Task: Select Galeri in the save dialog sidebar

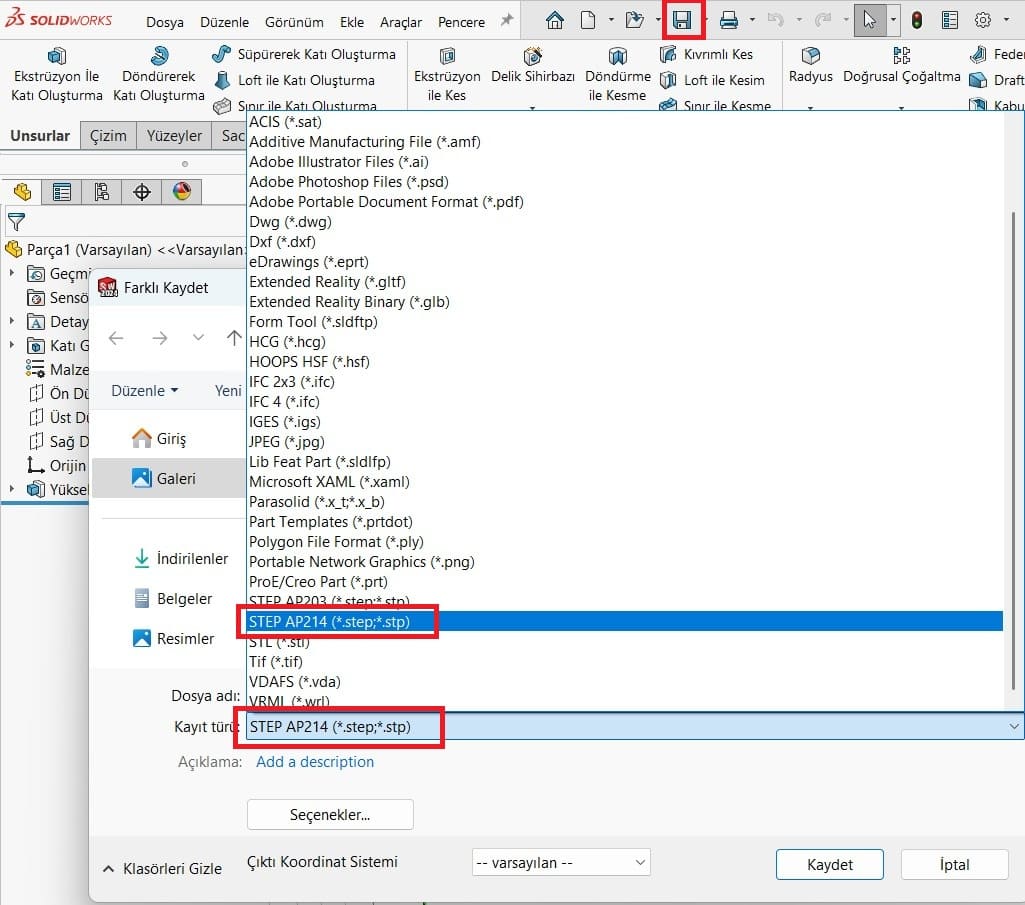Action: point(169,478)
